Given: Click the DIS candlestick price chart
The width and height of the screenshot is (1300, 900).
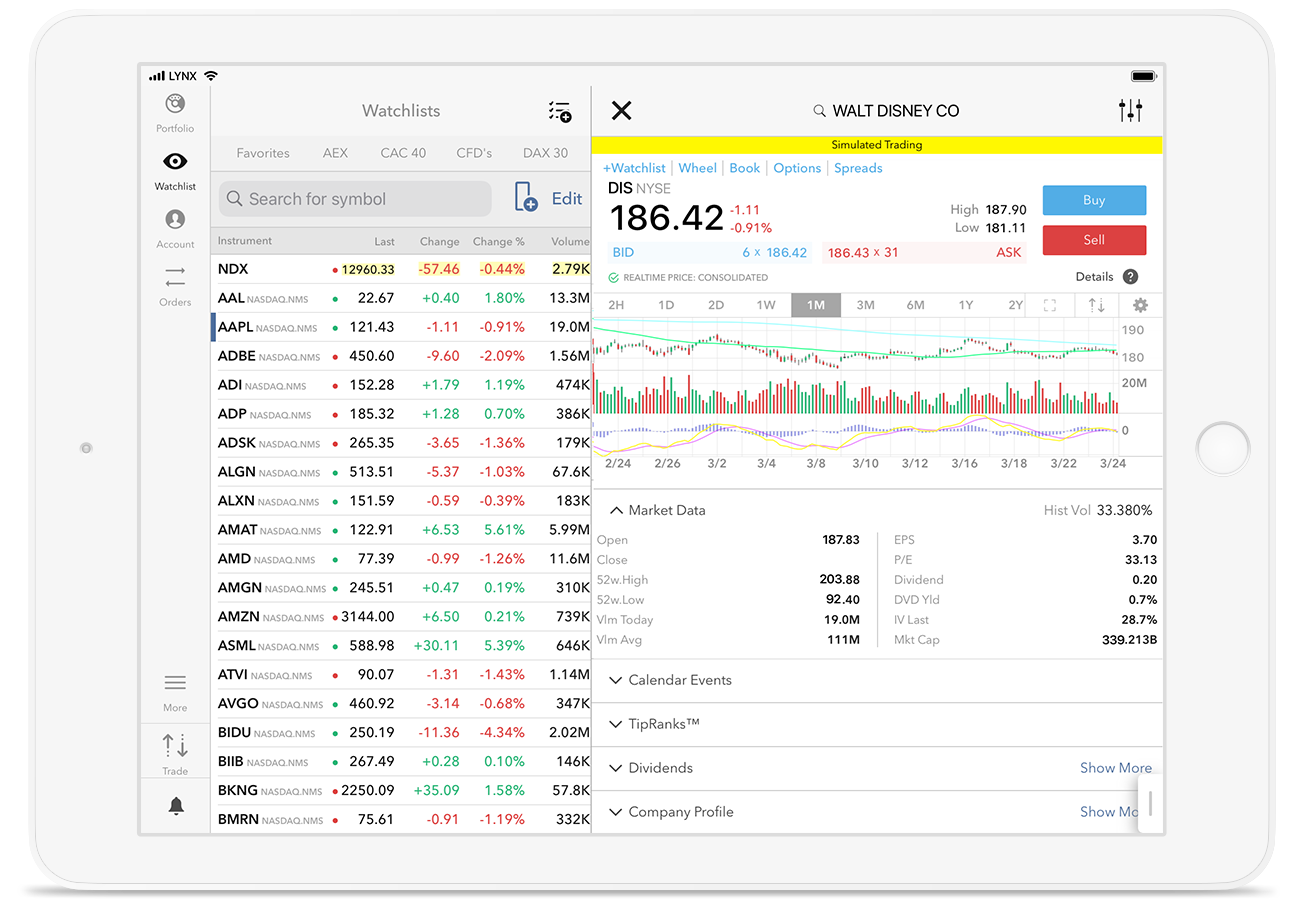Looking at the screenshot, I should click(855, 345).
